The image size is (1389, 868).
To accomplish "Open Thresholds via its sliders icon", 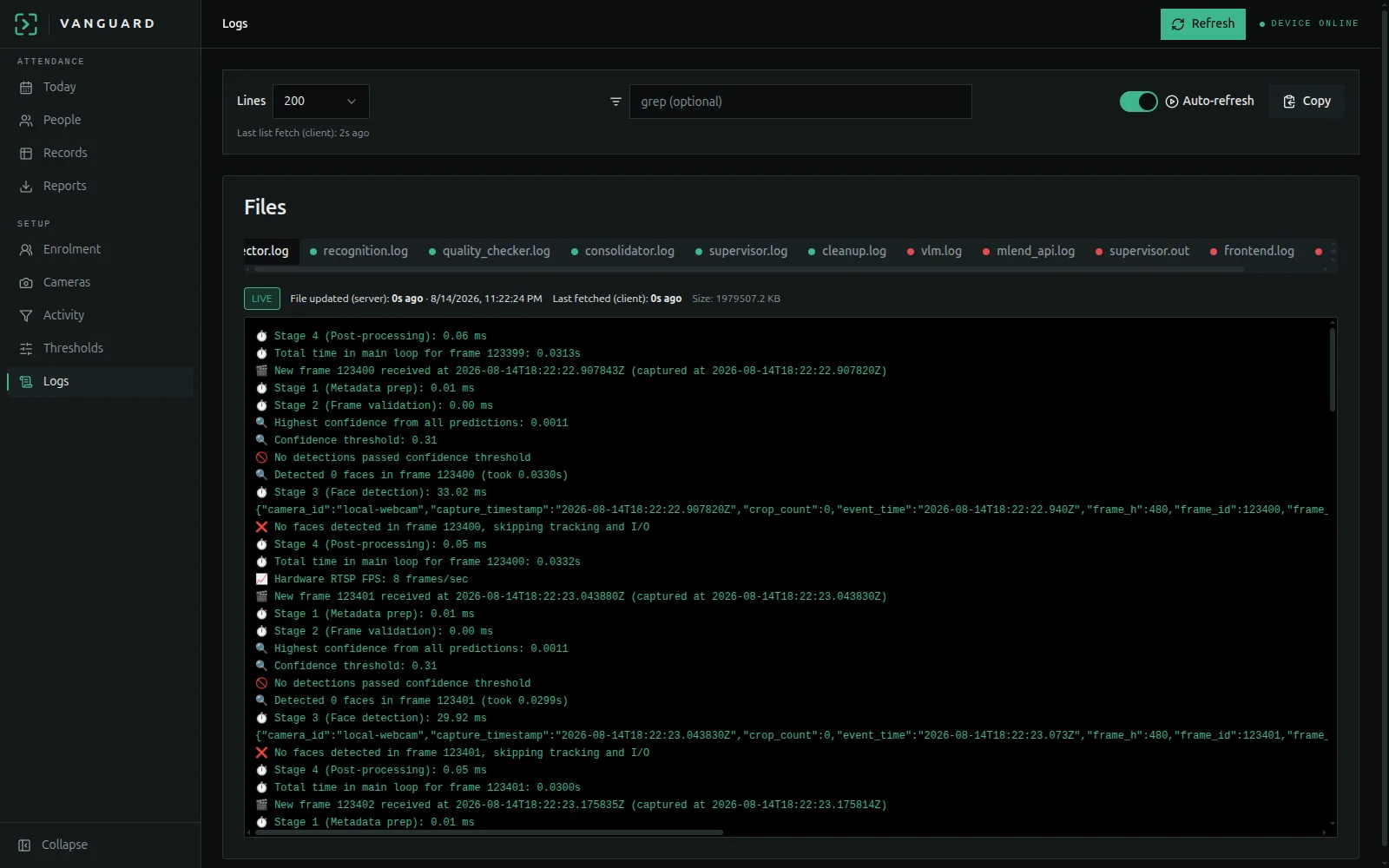I will pos(26,349).
